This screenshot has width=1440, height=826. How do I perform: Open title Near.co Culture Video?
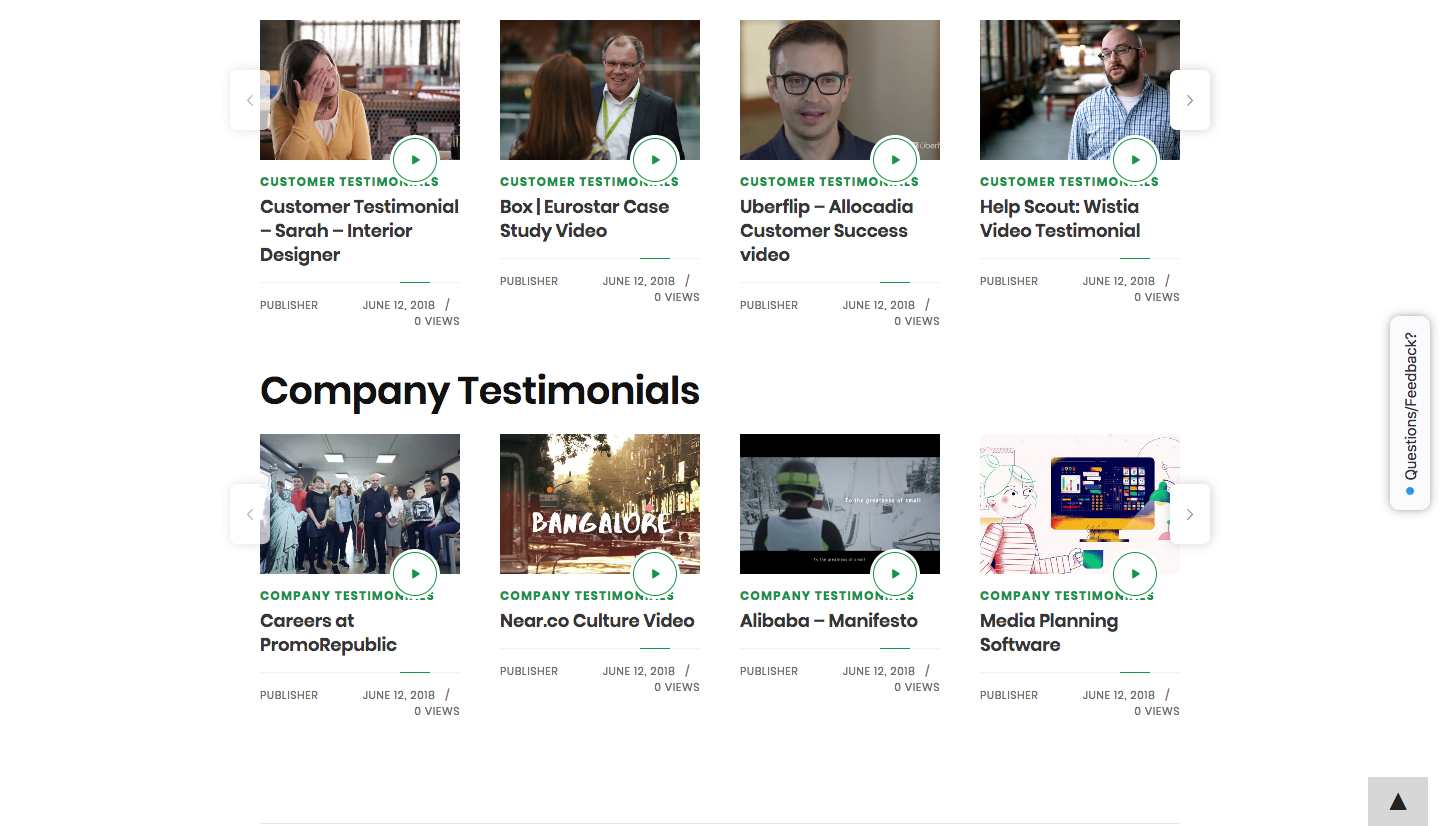(597, 621)
